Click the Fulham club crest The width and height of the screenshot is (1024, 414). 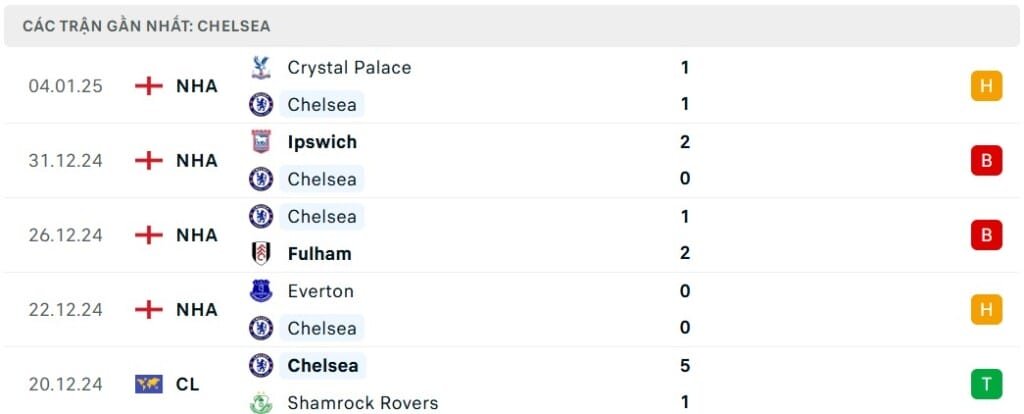tap(261, 253)
